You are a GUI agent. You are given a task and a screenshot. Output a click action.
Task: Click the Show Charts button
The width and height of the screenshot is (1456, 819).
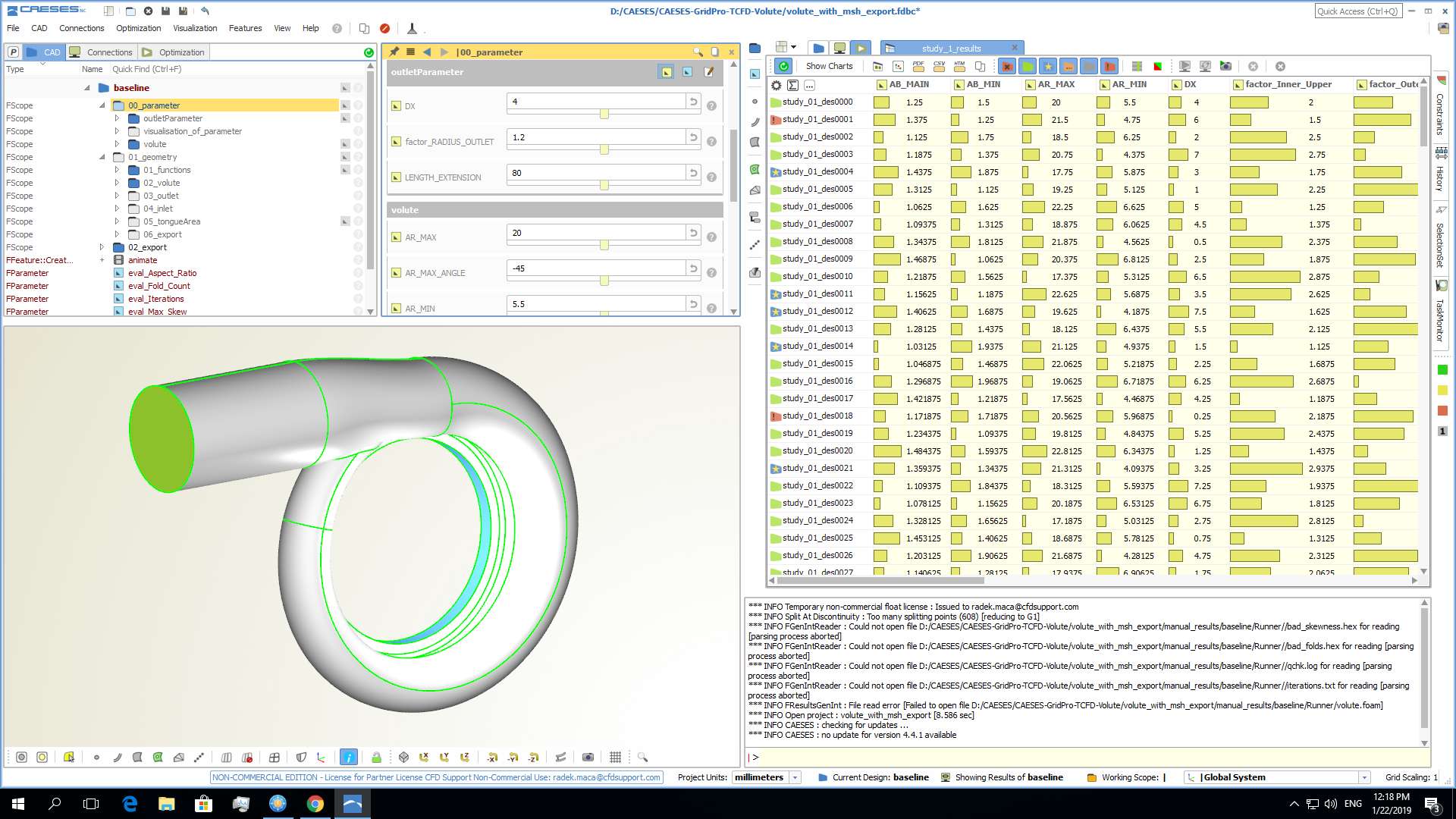(829, 67)
